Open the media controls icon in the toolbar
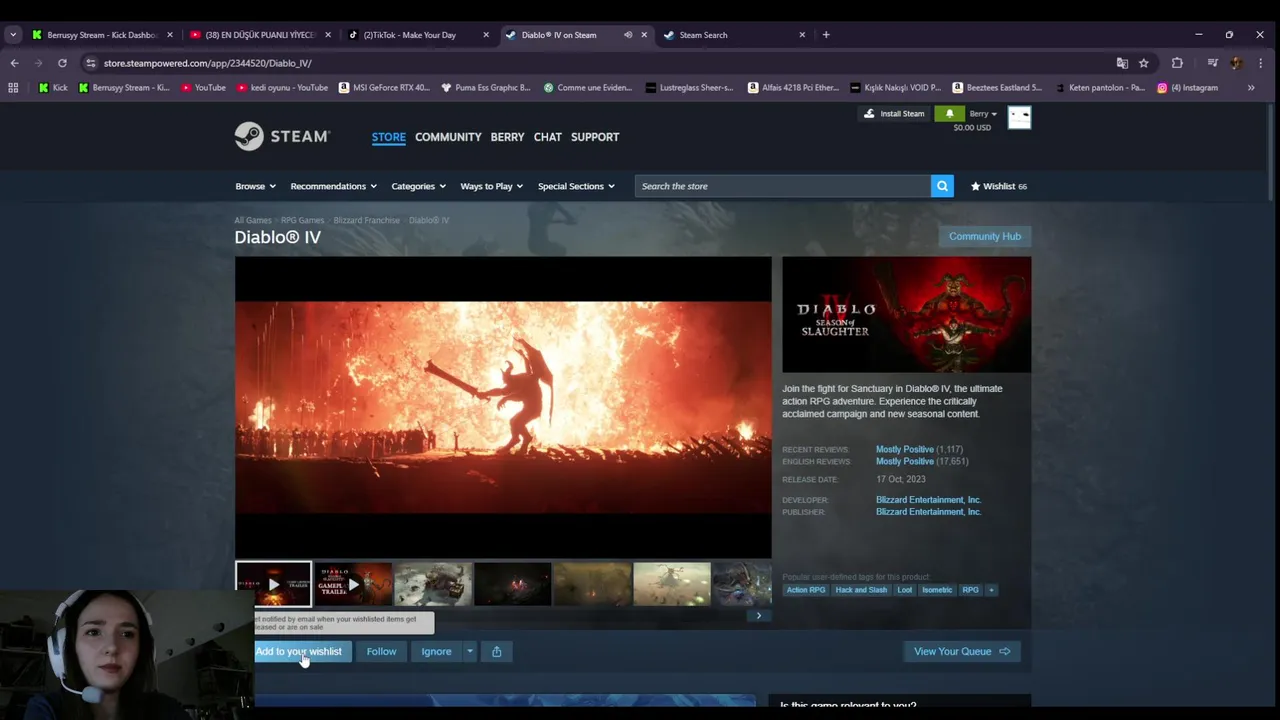 (x=1212, y=63)
